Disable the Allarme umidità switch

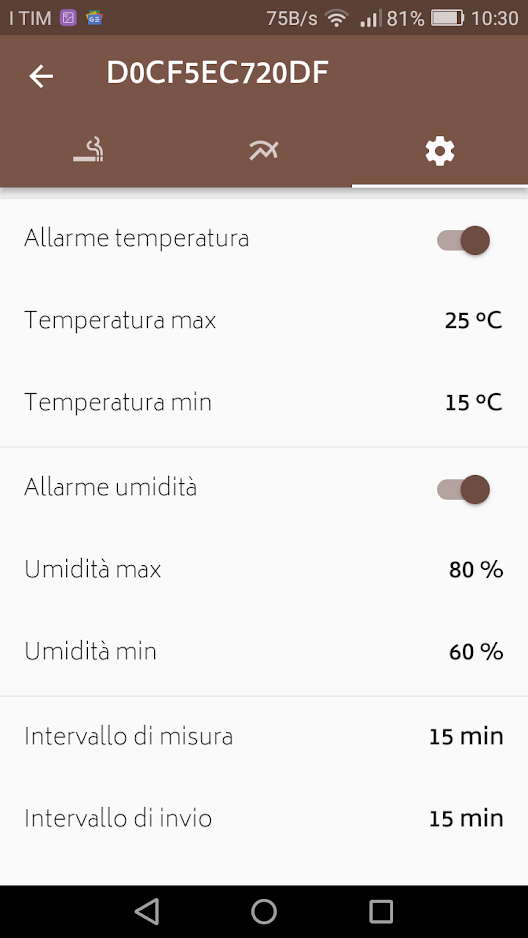pos(463,490)
